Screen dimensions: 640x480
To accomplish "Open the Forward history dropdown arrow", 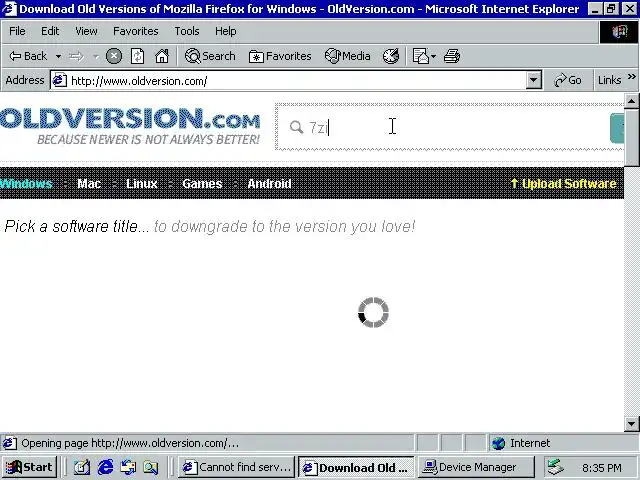I will (96, 56).
